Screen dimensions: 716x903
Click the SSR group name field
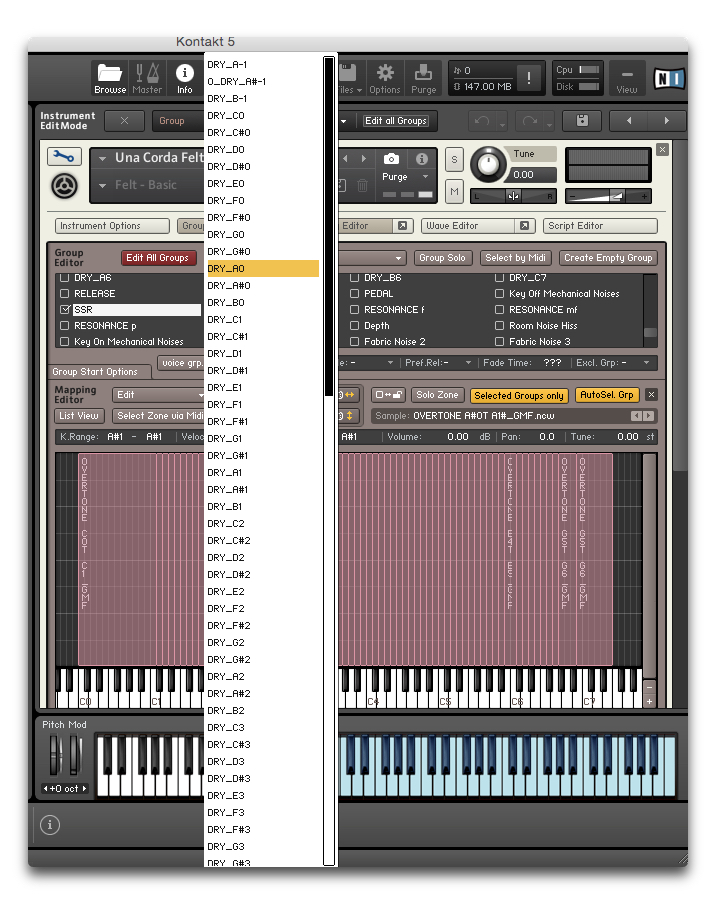(137, 309)
